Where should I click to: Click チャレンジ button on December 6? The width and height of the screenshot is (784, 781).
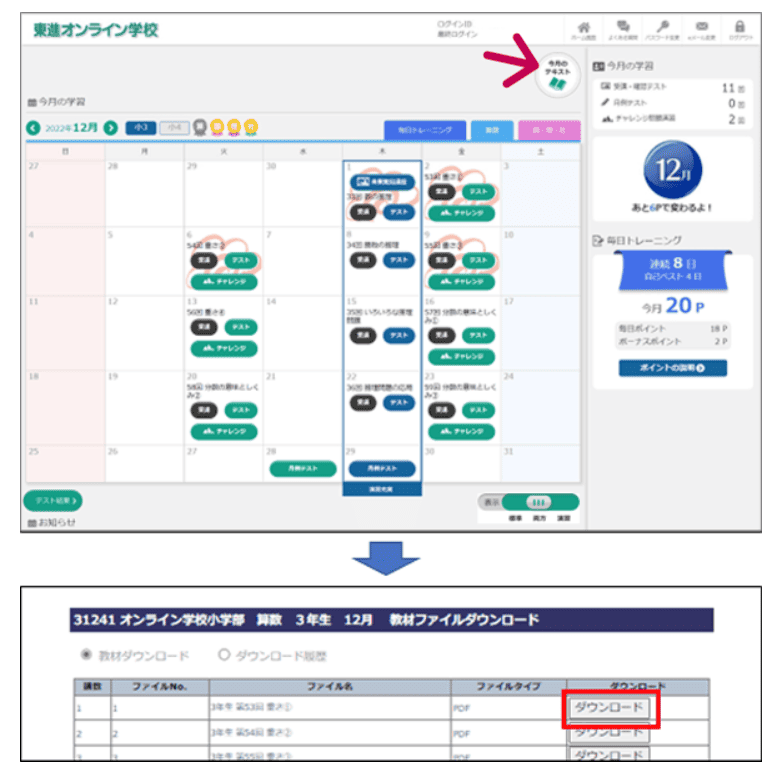click(x=224, y=282)
